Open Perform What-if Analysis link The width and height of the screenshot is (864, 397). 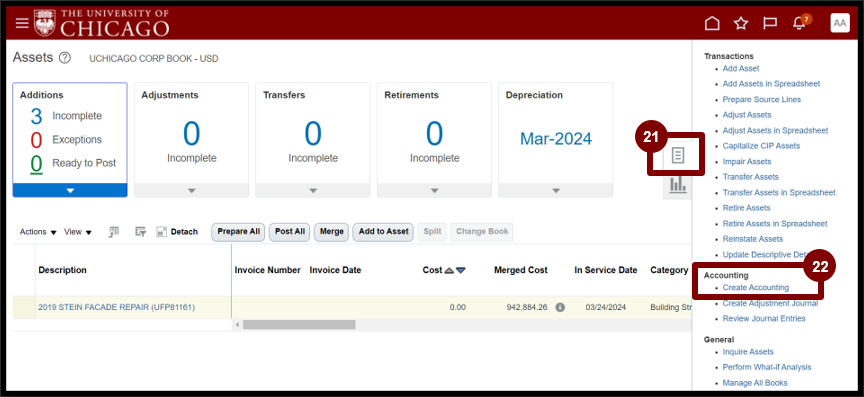pos(766,367)
